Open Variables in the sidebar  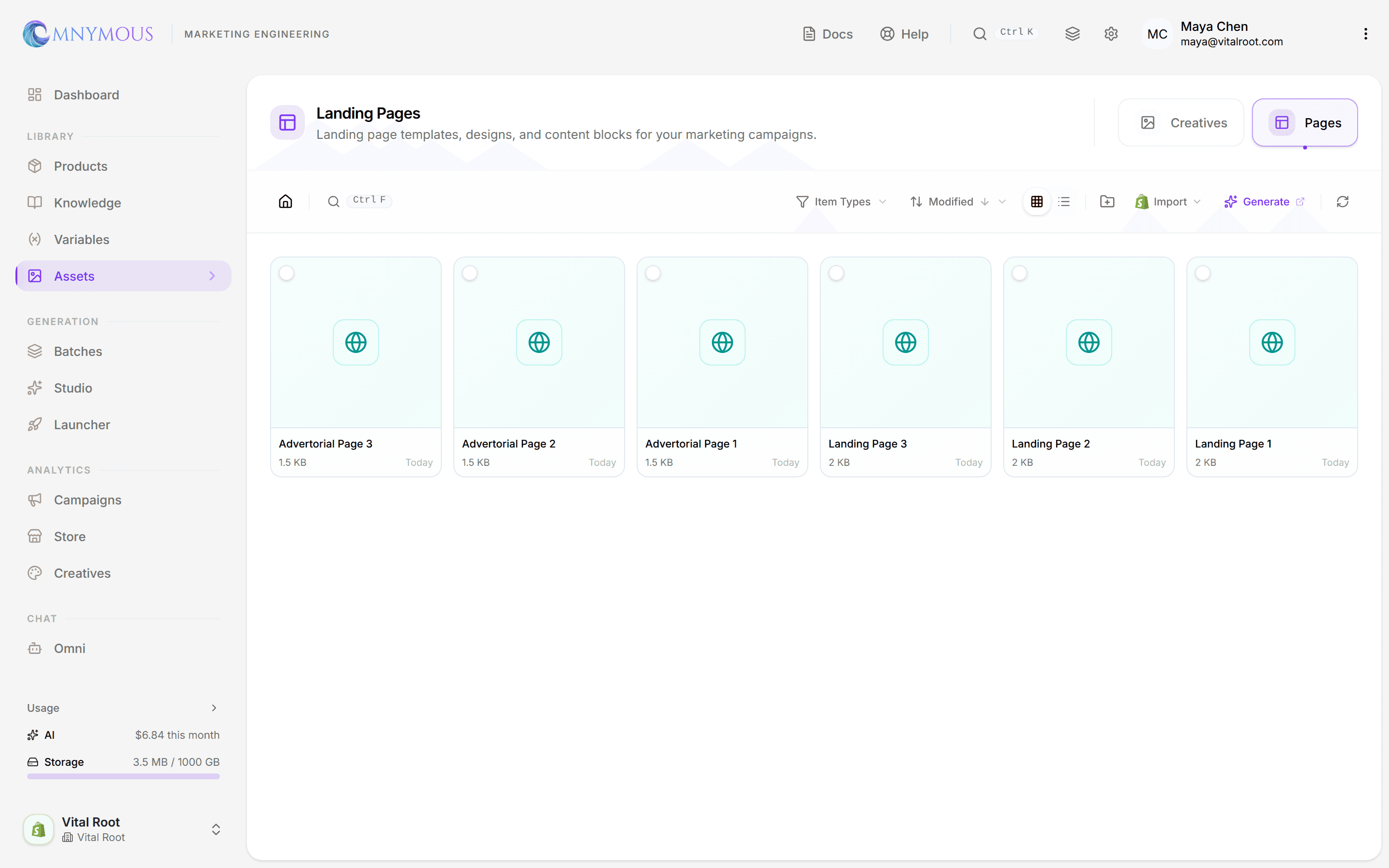click(x=123, y=239)
